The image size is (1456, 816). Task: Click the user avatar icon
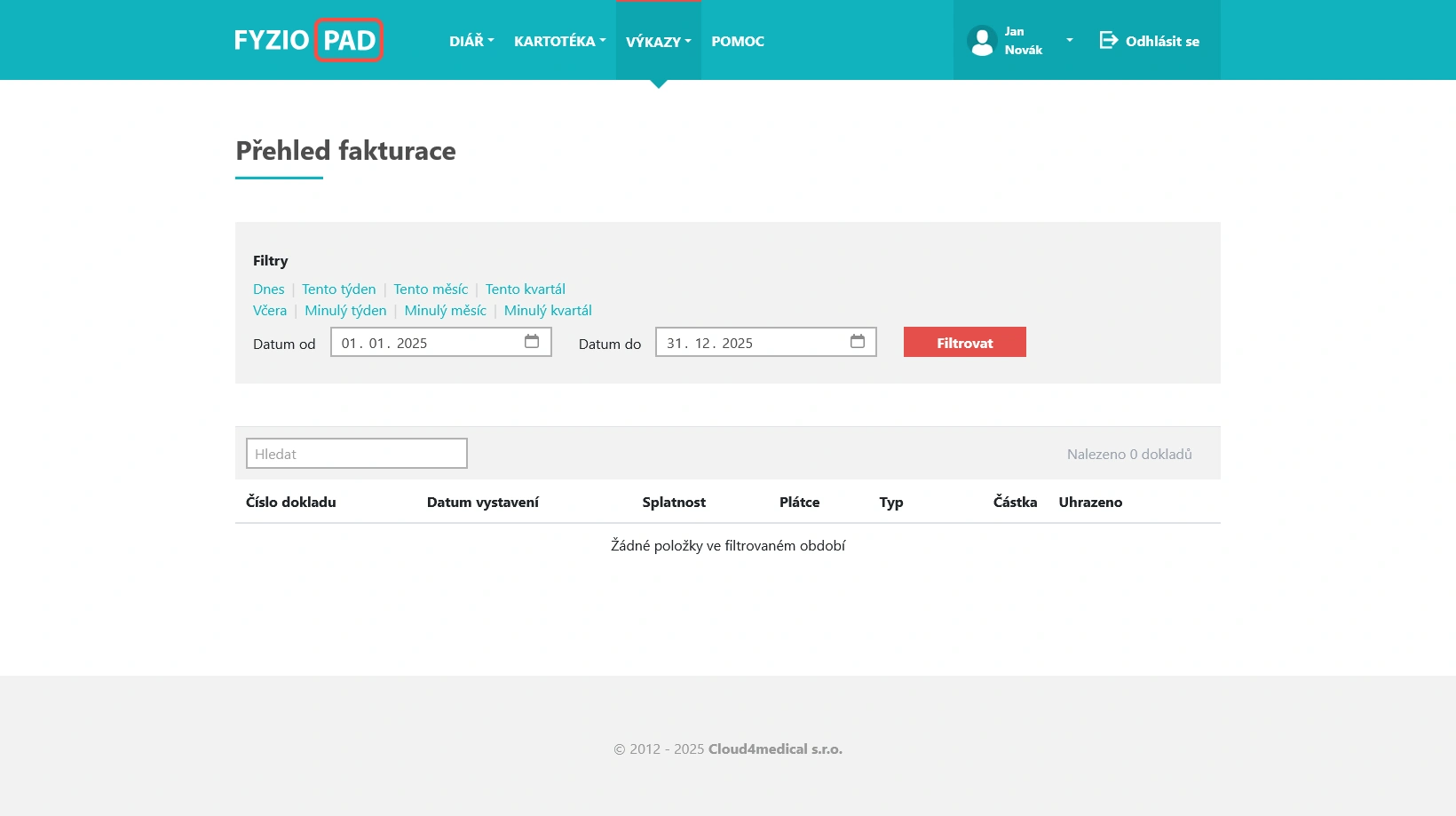pyautogui.click(x=982, y=40)
